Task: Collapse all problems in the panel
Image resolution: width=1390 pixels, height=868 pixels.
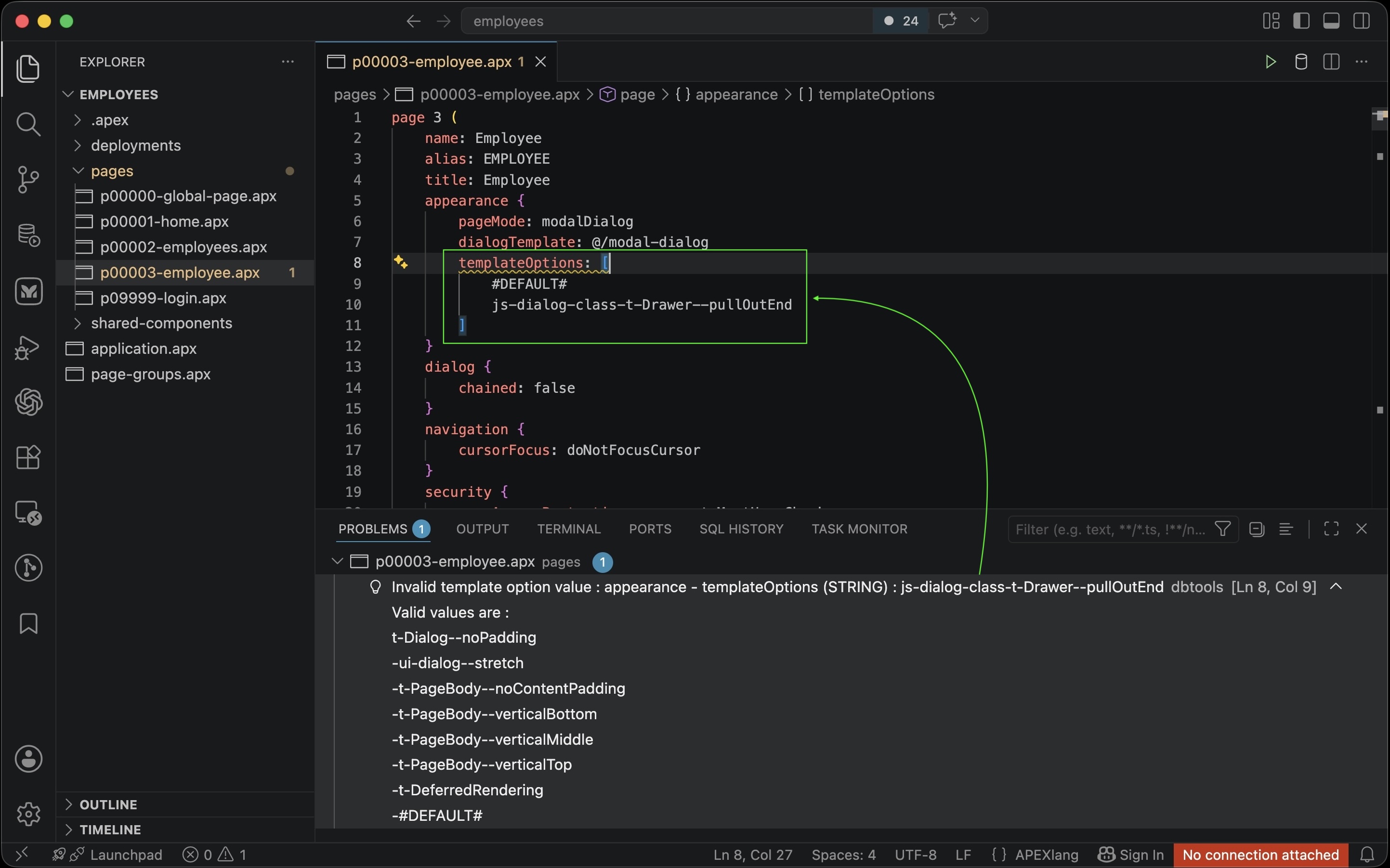Action: tap(1257, 529)
